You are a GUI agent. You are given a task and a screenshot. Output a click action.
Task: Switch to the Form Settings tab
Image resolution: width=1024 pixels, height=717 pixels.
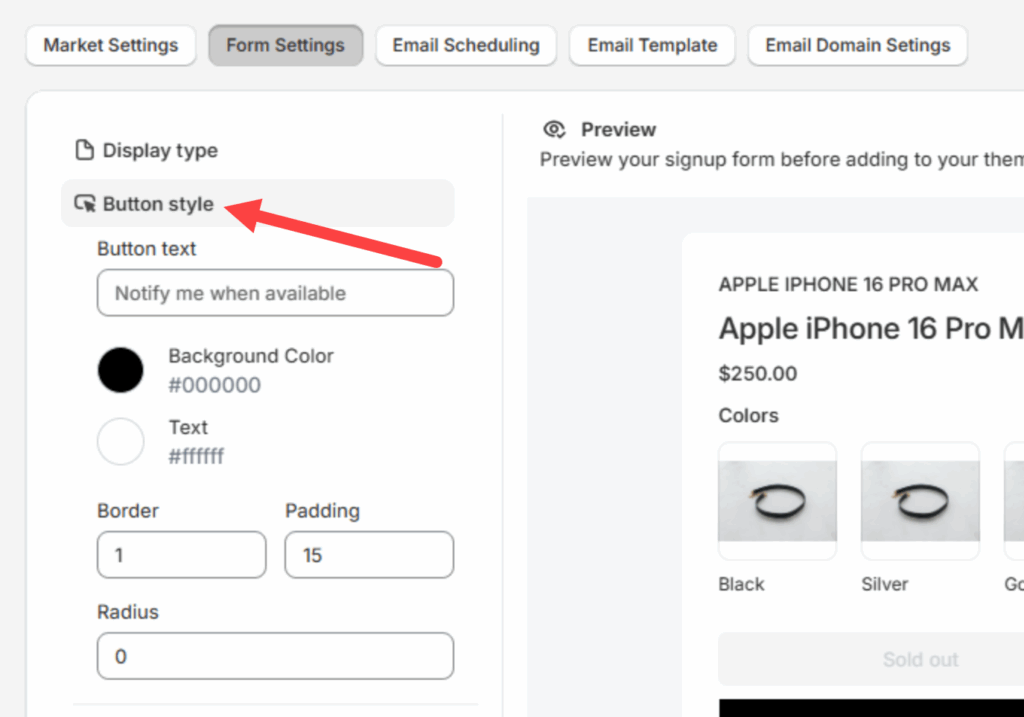[x=285, y=45]
